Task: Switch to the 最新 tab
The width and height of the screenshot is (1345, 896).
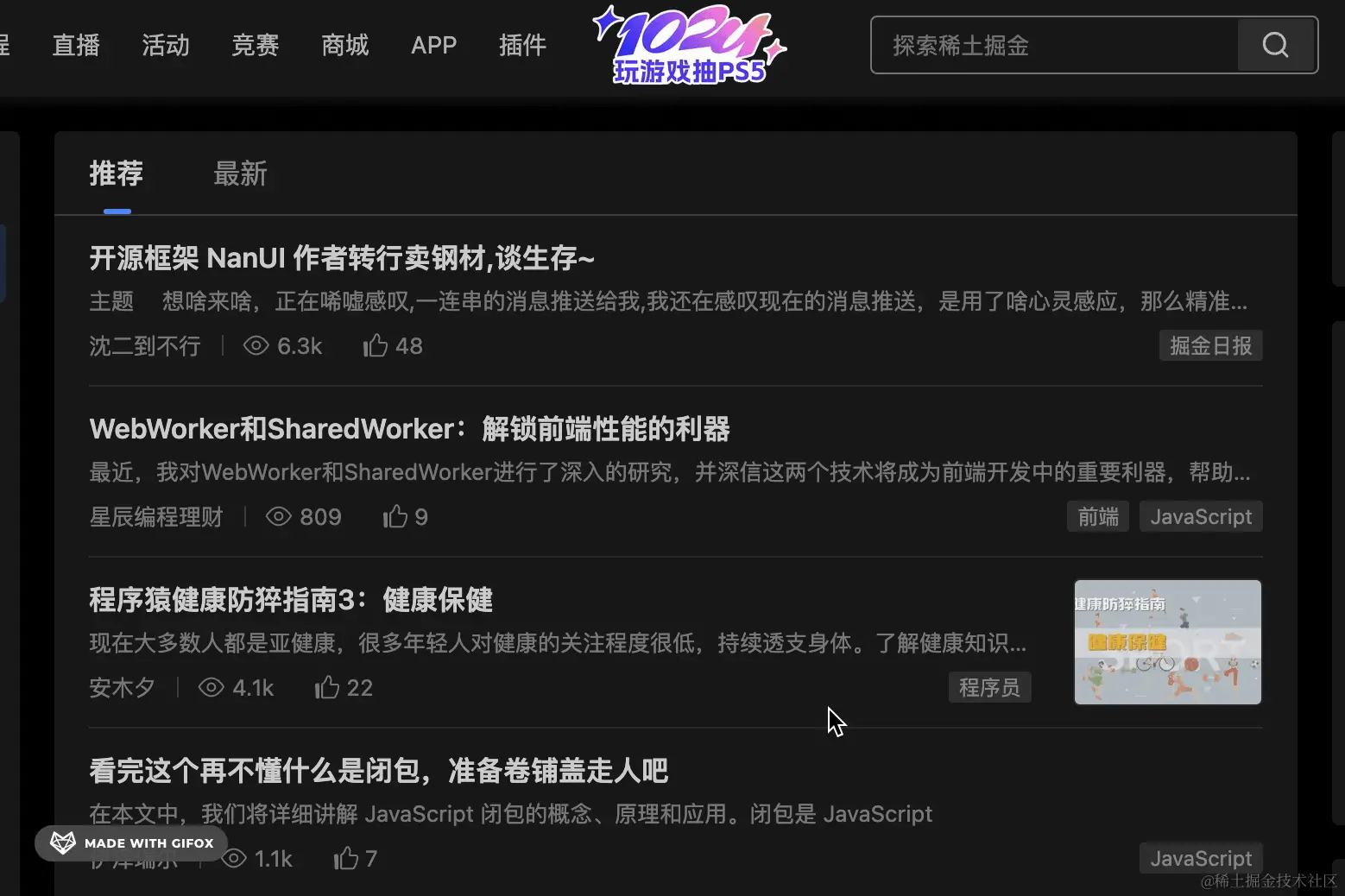Action: tap(240, 174)
